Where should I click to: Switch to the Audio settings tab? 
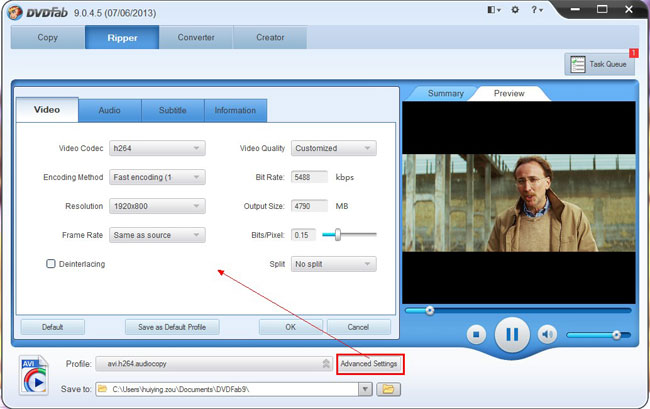point(109,110)
